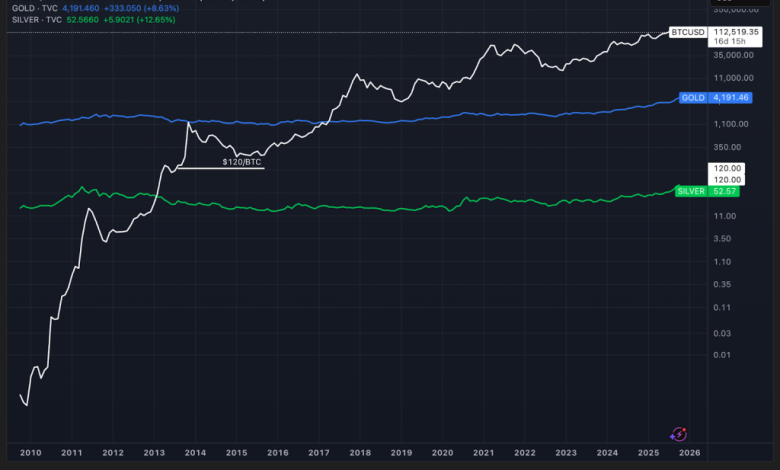The image size is (780, 470).
Task: Click the purple lightning bolt events icon
Action: point(678,433)
